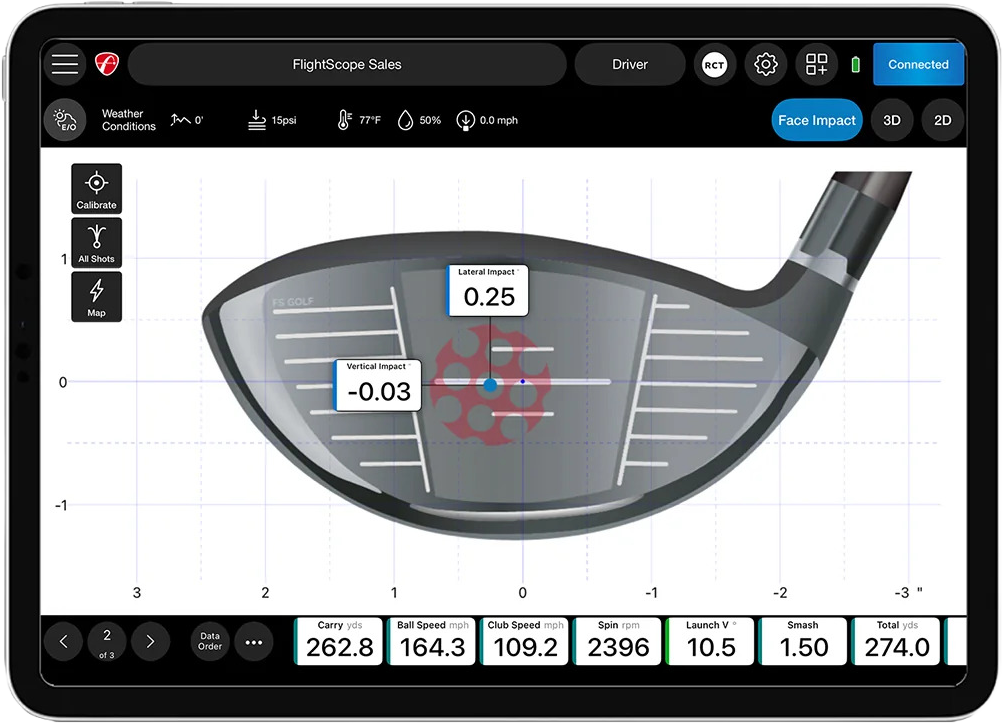The image size is (1003, 723).
Task: Go to the previous shot
Action: pyautogui.click(x=63, y=641)
